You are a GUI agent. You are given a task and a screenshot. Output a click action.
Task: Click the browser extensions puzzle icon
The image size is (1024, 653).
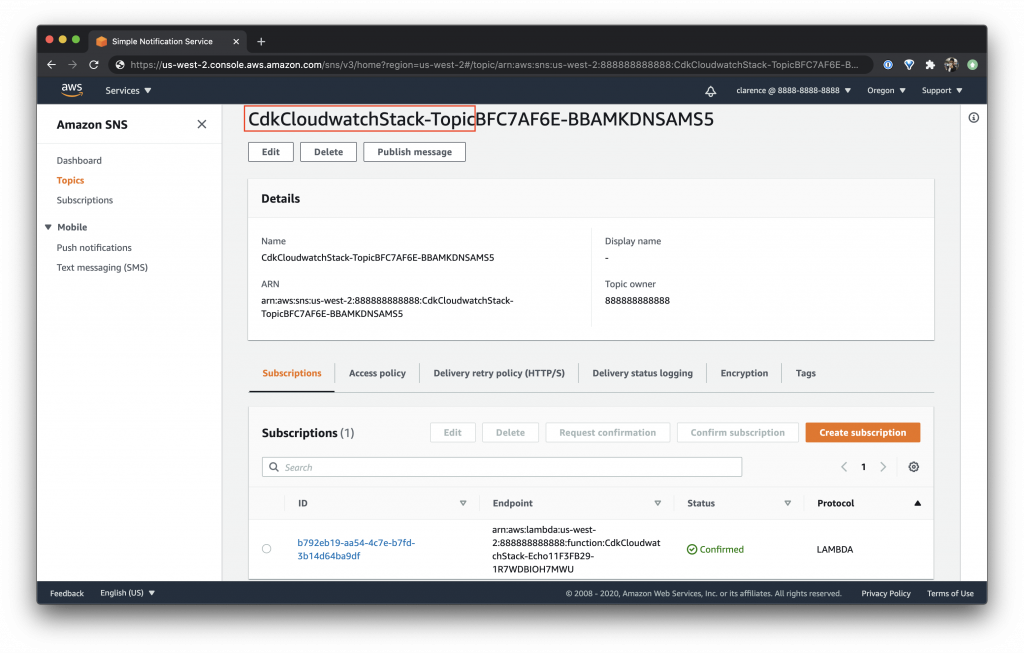(x=930, y=65)
